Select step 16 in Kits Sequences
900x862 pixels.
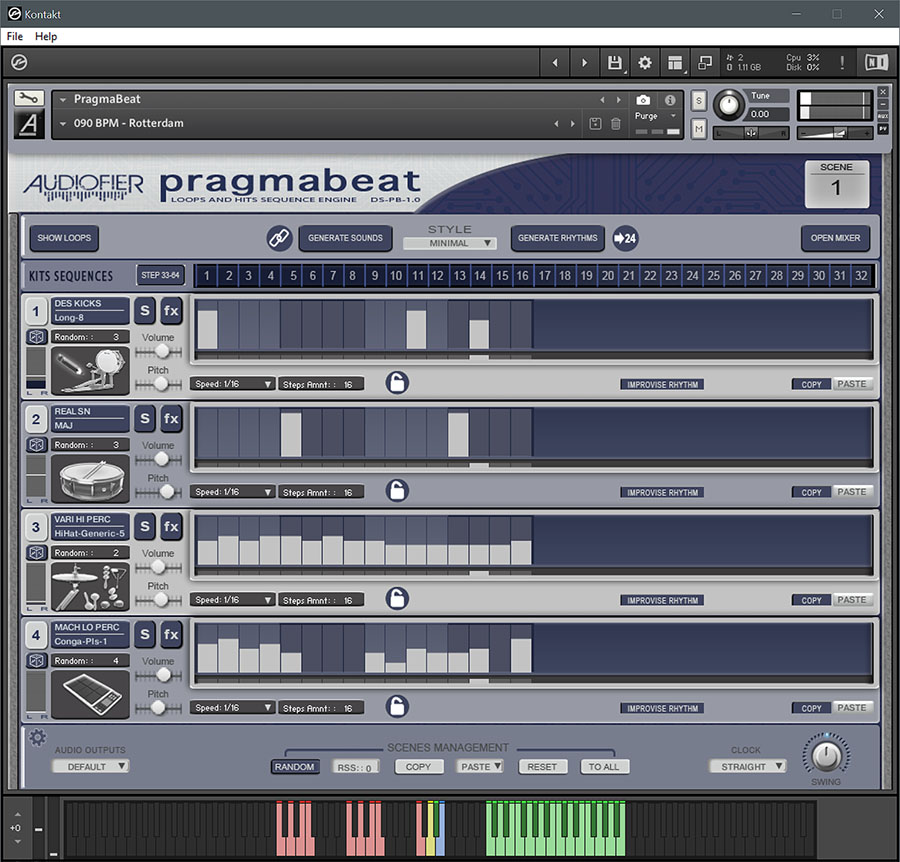(x=522, y=275)
